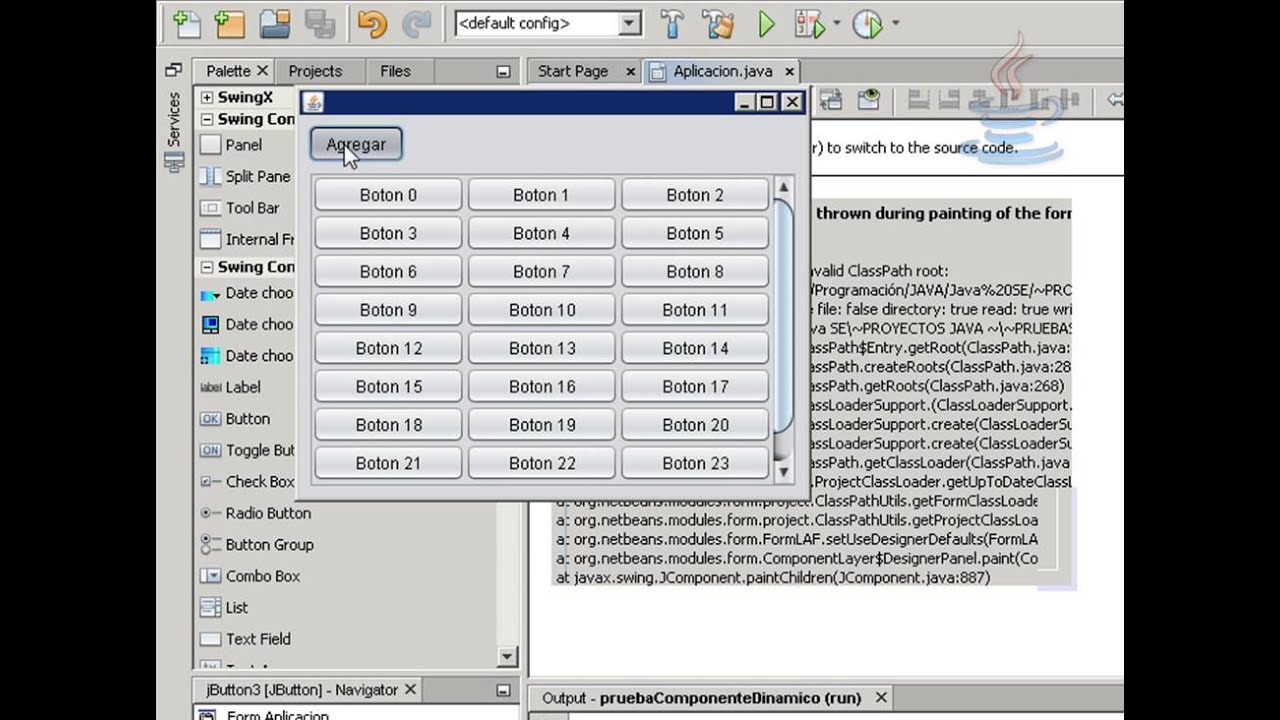The height and width of the screenshot is (720, 1280).
Task: Click the down arrow of button list scrollbar
Action: tap(783, 471)
